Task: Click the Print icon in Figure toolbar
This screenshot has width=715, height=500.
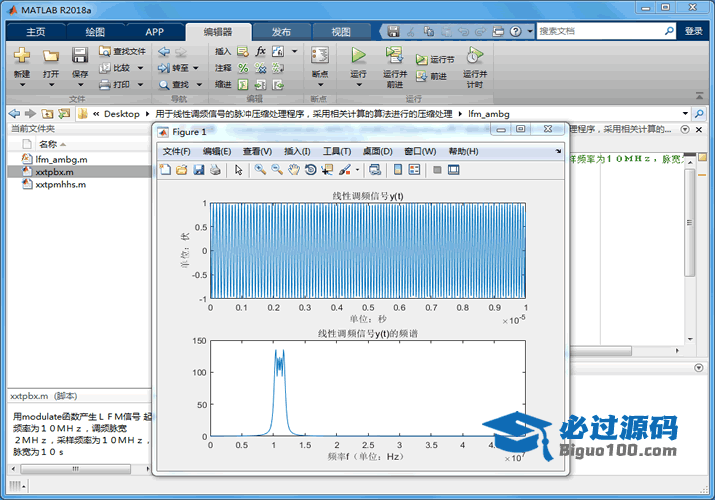Action: coord(215,170)
